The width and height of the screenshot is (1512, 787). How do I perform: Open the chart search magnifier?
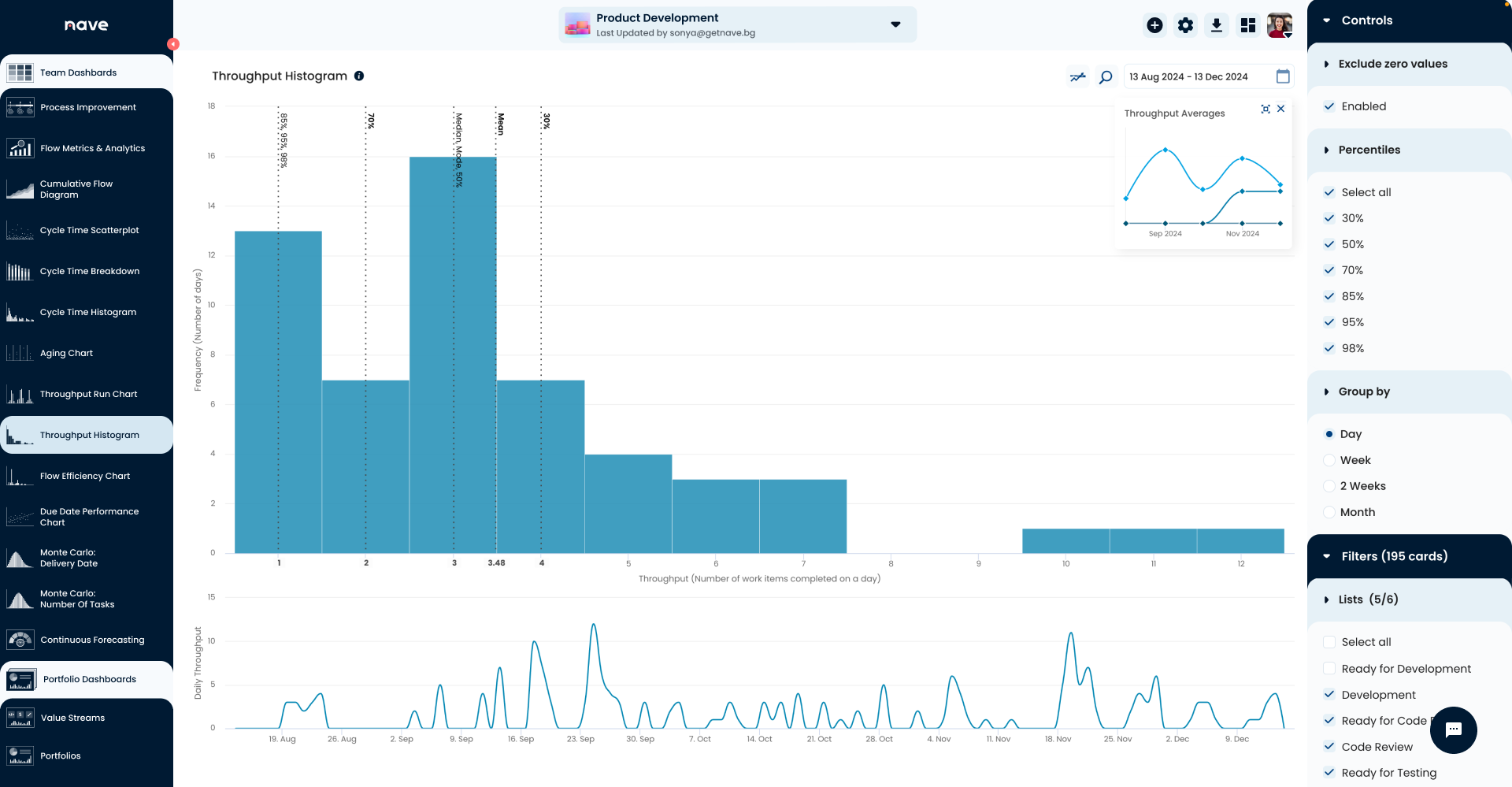[x=1105, y=76]
